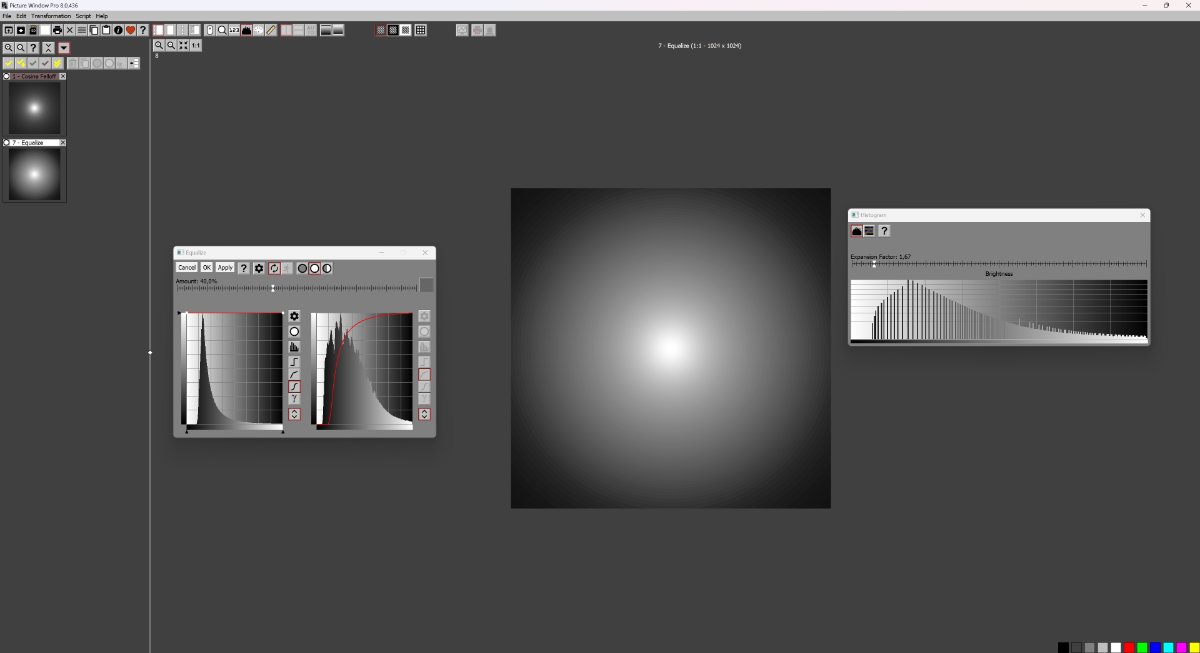Click the Help question mark in the Histogram window
Screen dimensions: 1200x653
point(883,231)
